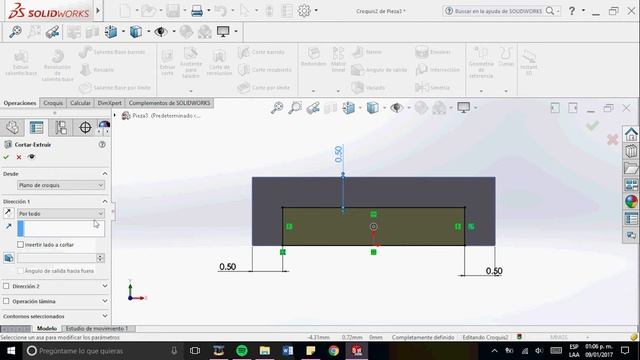The image size is (640, 360).
Task: Click Pieza3 (Predeterminado) tree item
Action: 161,116
